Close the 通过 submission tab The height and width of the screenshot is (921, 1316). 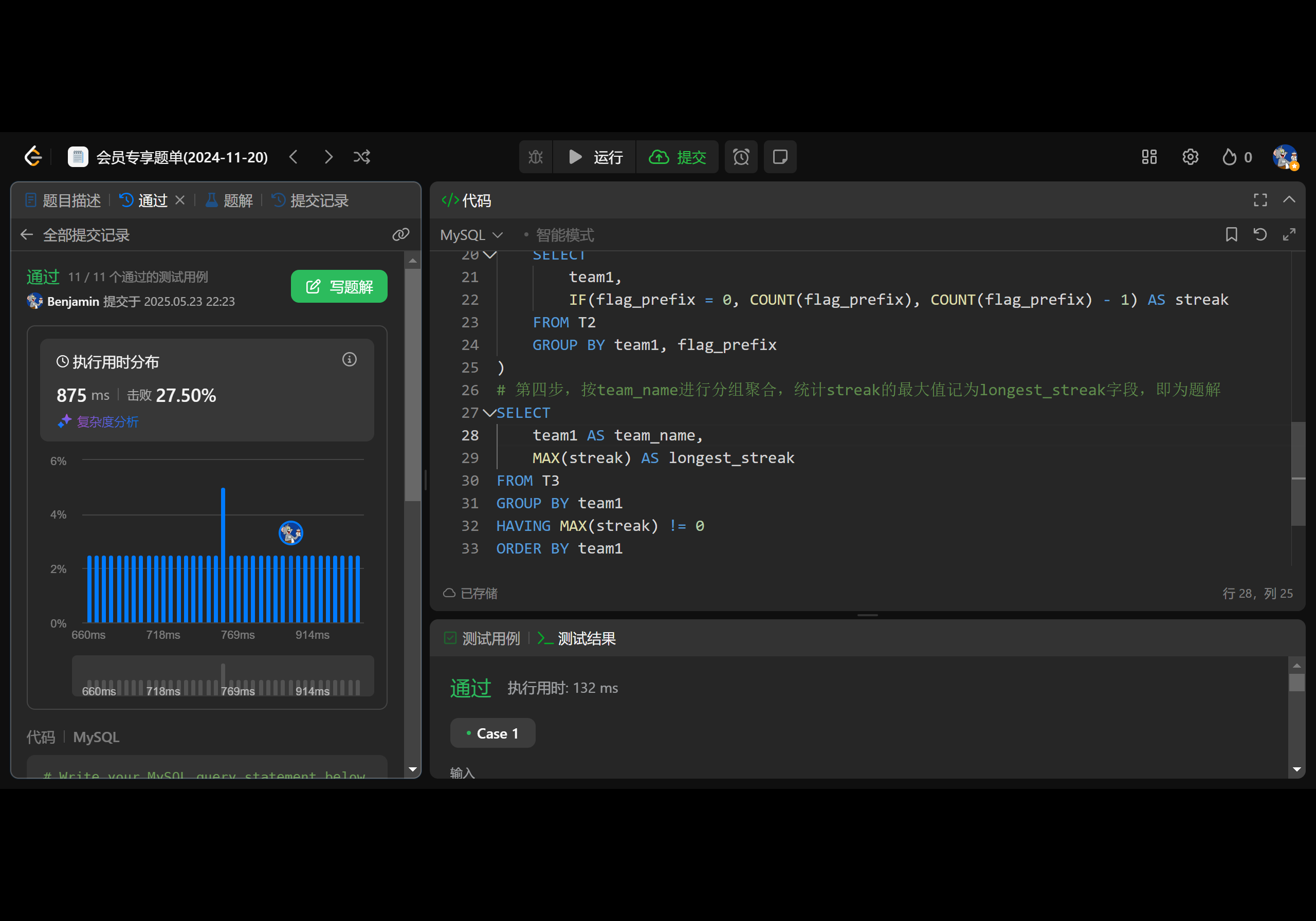point(180,200)
